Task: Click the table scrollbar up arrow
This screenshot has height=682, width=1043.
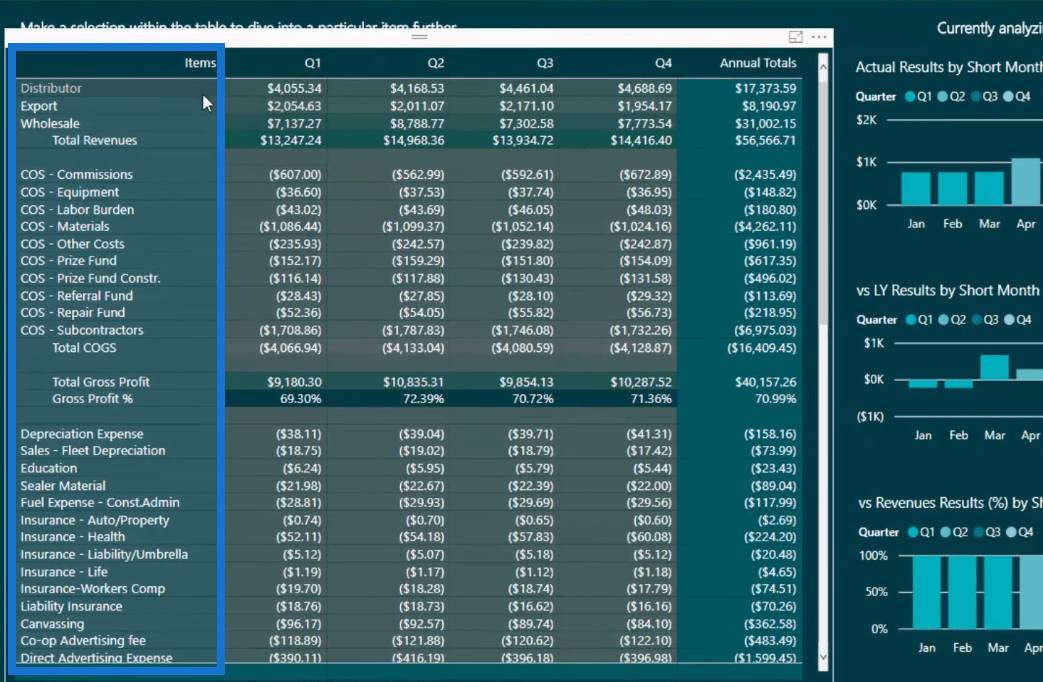Action: [823, 67]
